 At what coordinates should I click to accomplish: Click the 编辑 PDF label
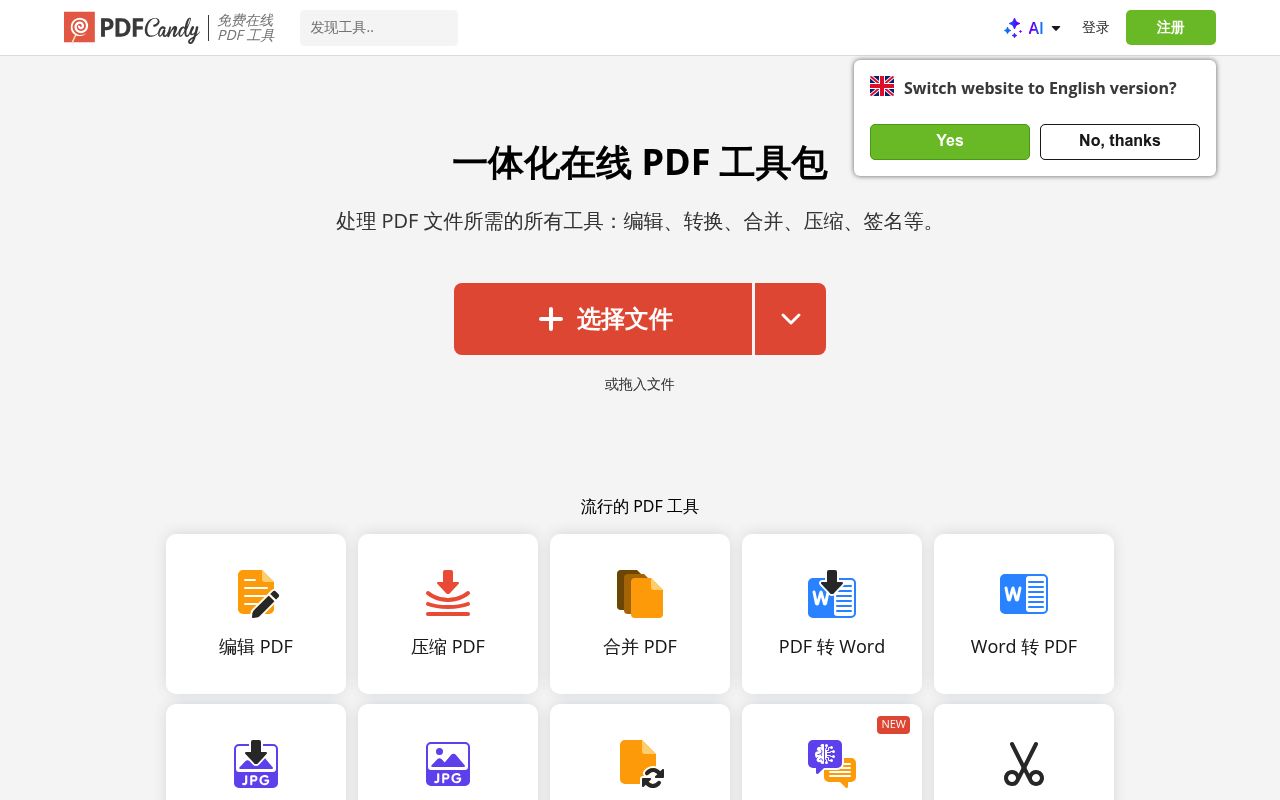tap(256, 647)
